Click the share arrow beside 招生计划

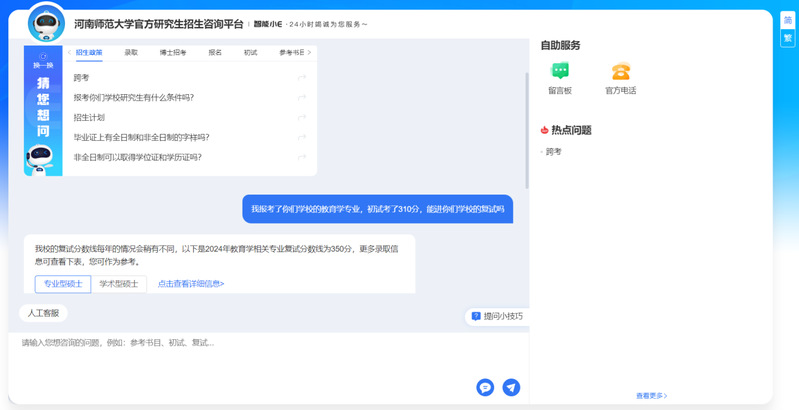point(302,118)
